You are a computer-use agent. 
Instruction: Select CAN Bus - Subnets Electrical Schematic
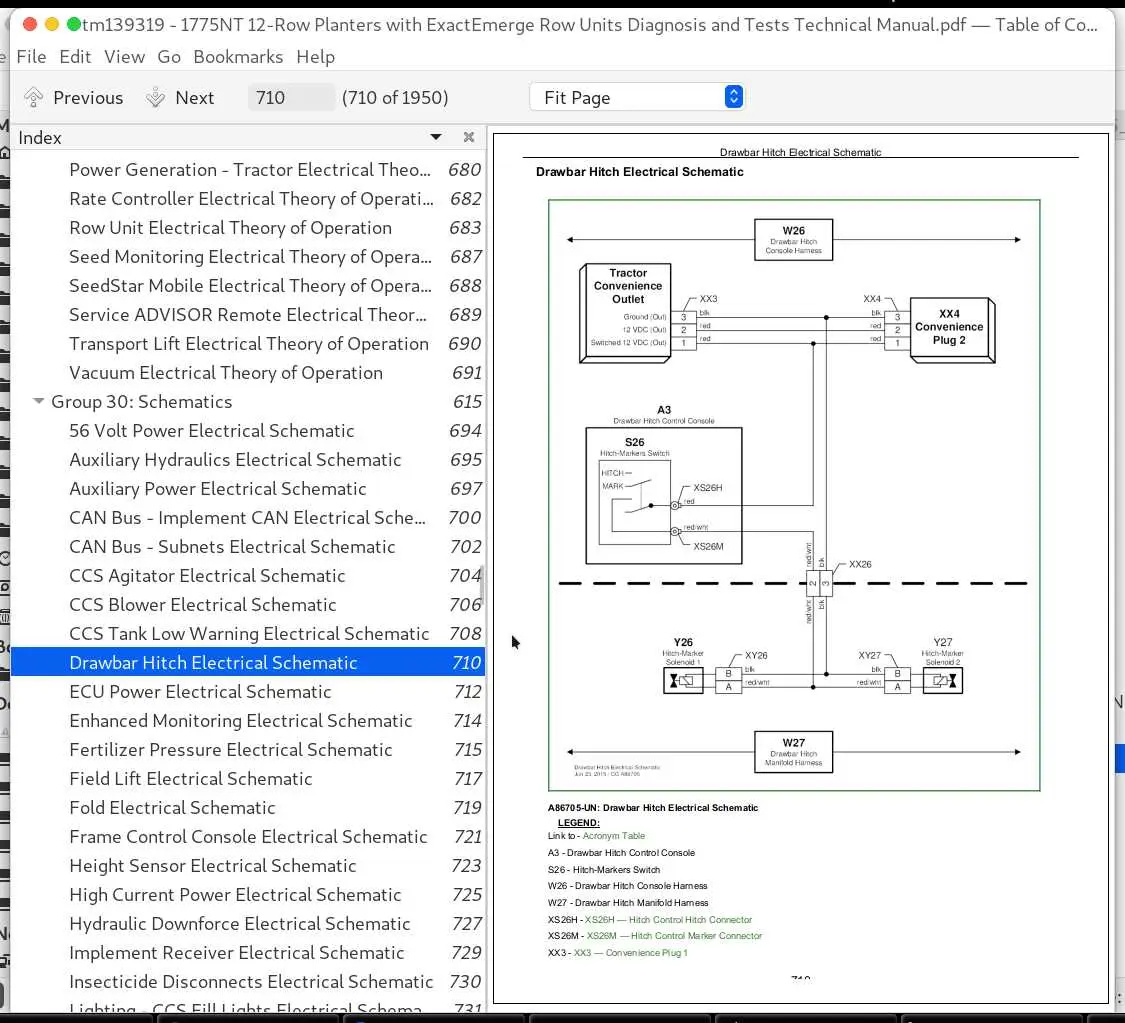pos(248,547)
